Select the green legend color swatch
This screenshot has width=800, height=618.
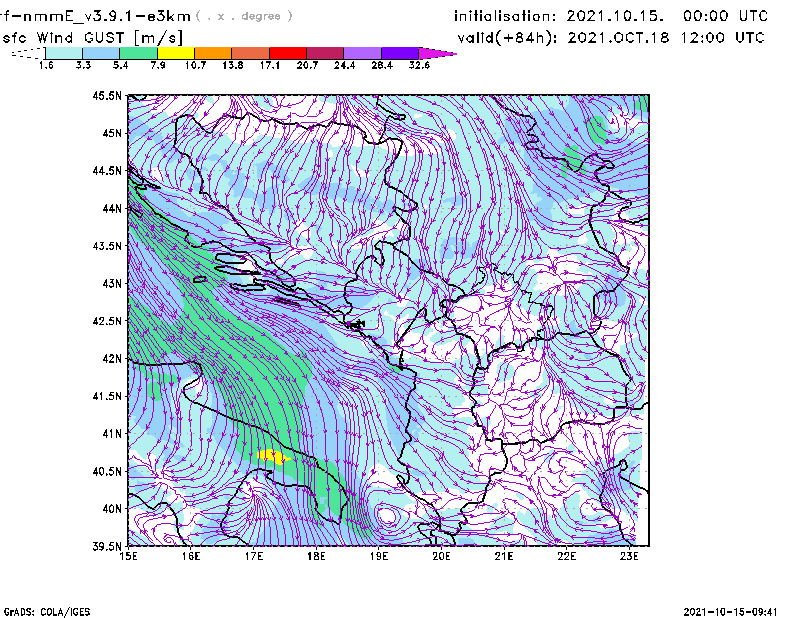[138, 52]
